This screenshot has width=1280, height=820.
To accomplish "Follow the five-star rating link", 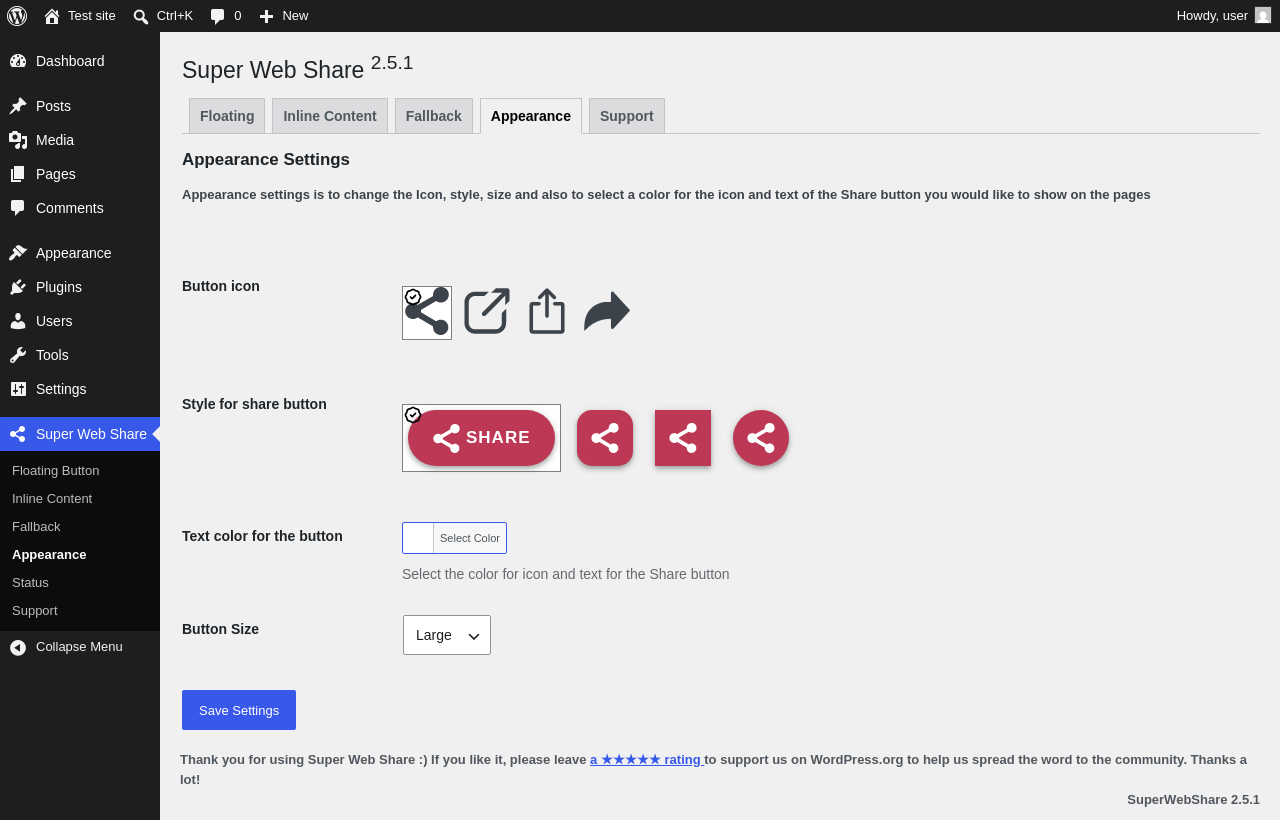I will [647, 760].
